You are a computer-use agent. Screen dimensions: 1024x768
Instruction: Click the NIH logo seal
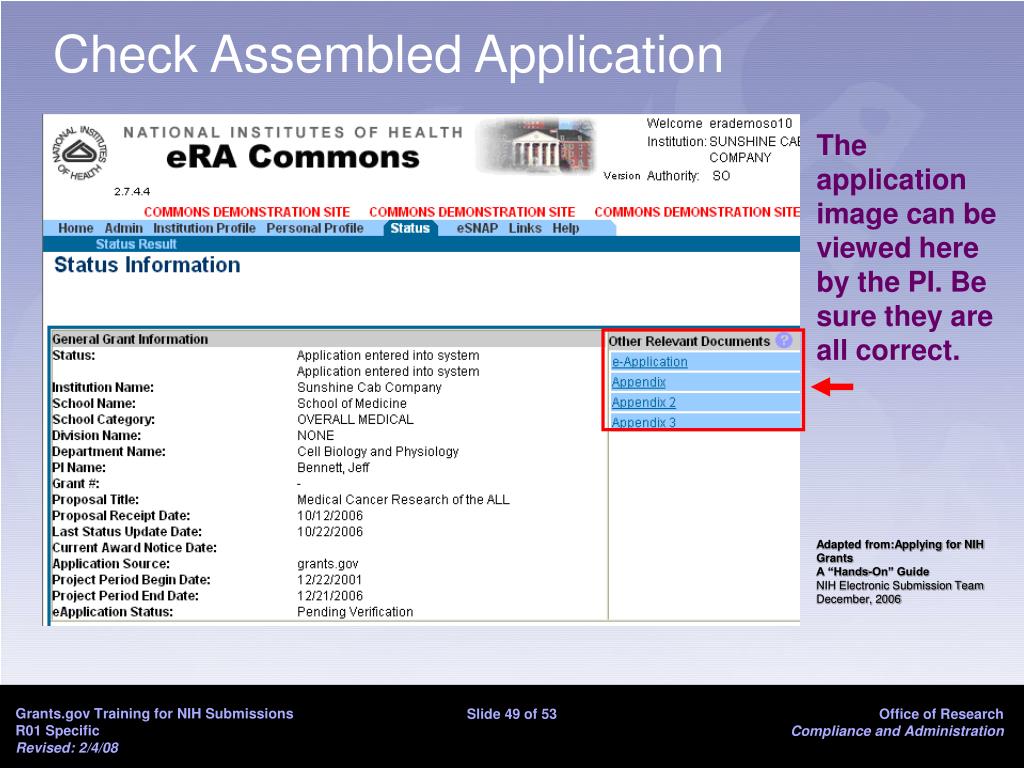pos(80,152)
